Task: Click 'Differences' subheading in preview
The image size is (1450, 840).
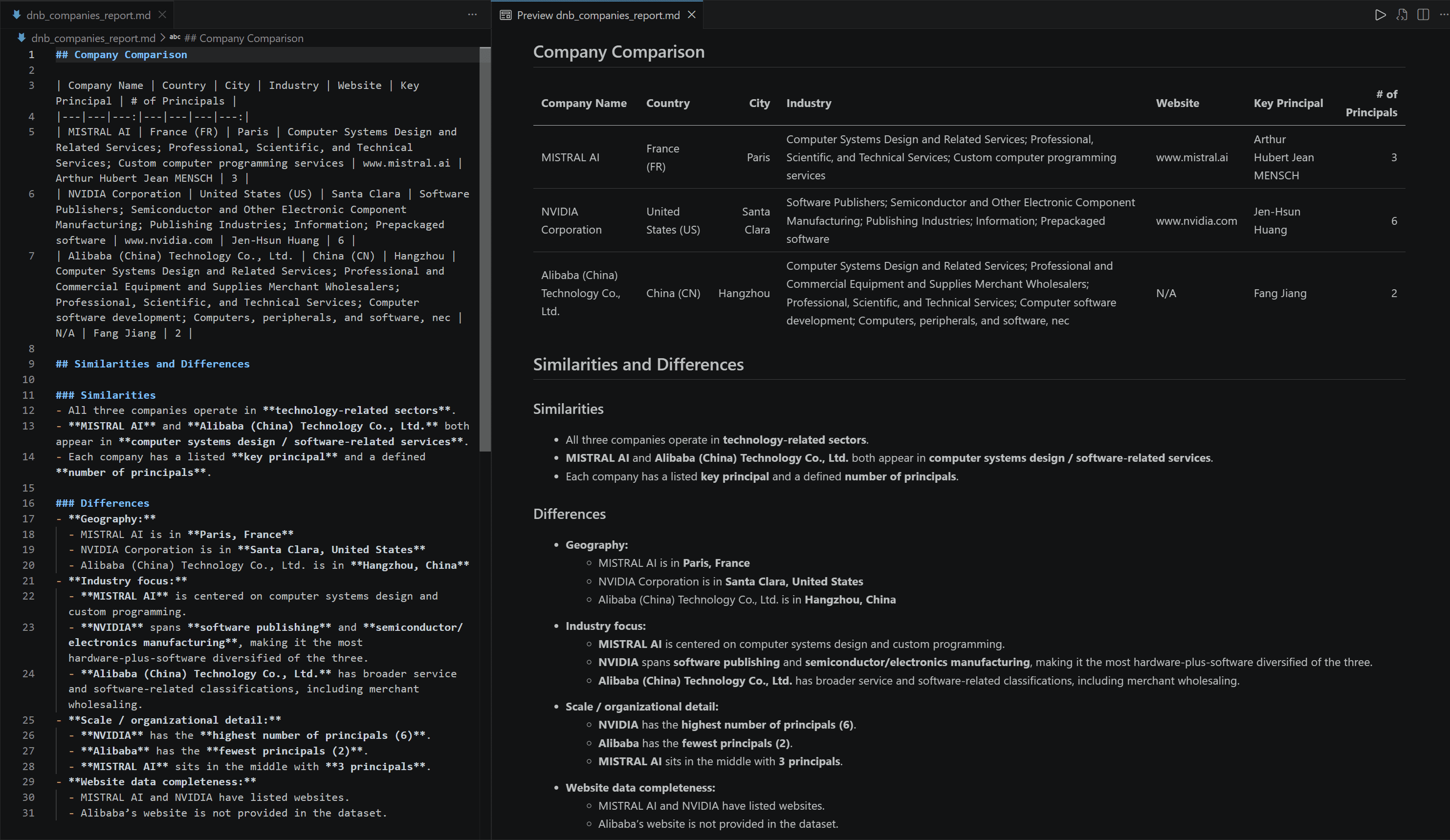Action: click(x=569, y=514)
